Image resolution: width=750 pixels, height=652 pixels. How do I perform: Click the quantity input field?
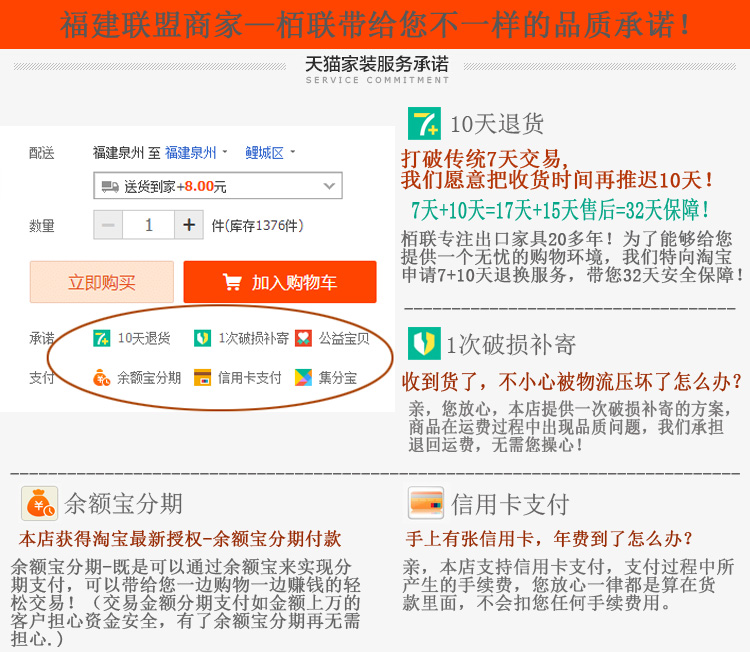[x=148, y=225]
